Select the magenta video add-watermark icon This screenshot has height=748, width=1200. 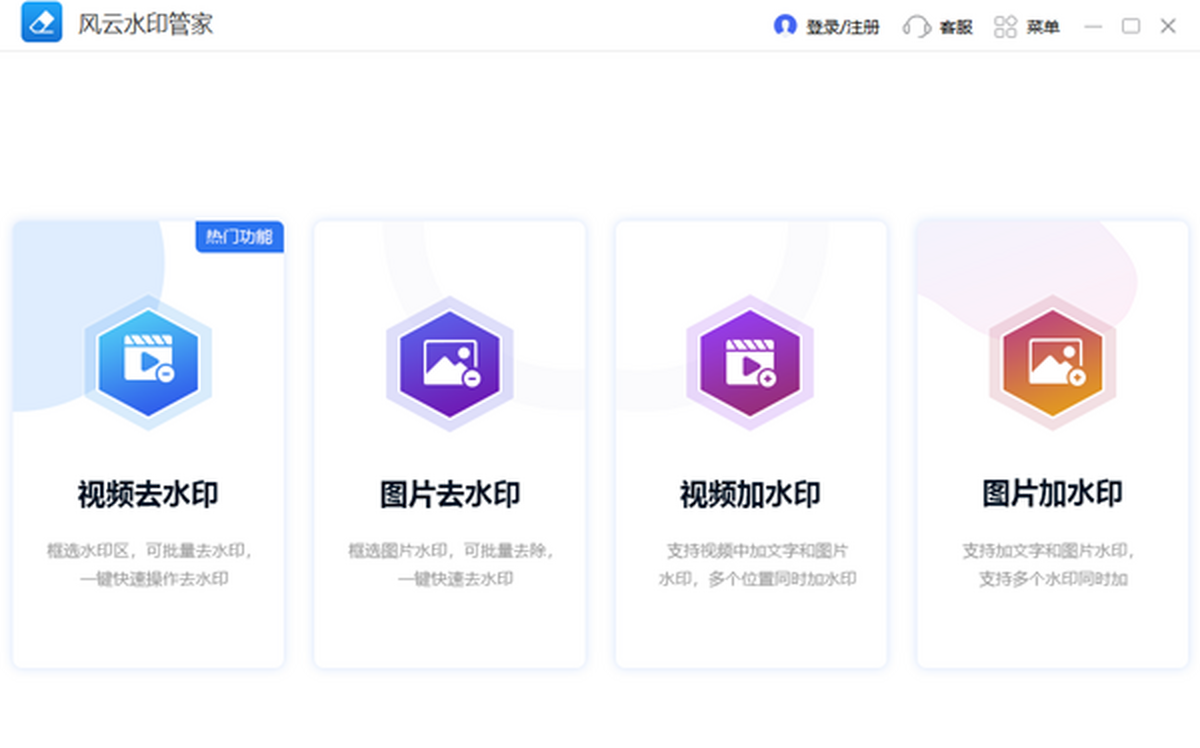pos(750,362)
